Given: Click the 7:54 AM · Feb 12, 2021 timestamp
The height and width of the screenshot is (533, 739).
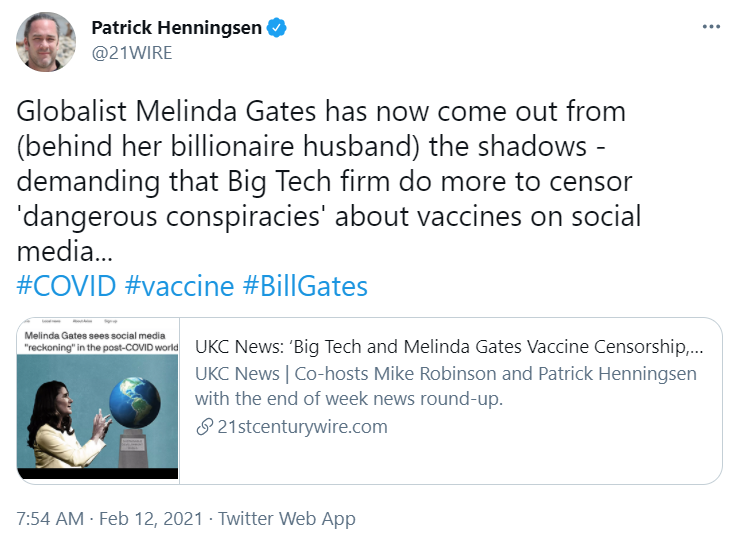Looking at the screenshot, I should (110, 518).
